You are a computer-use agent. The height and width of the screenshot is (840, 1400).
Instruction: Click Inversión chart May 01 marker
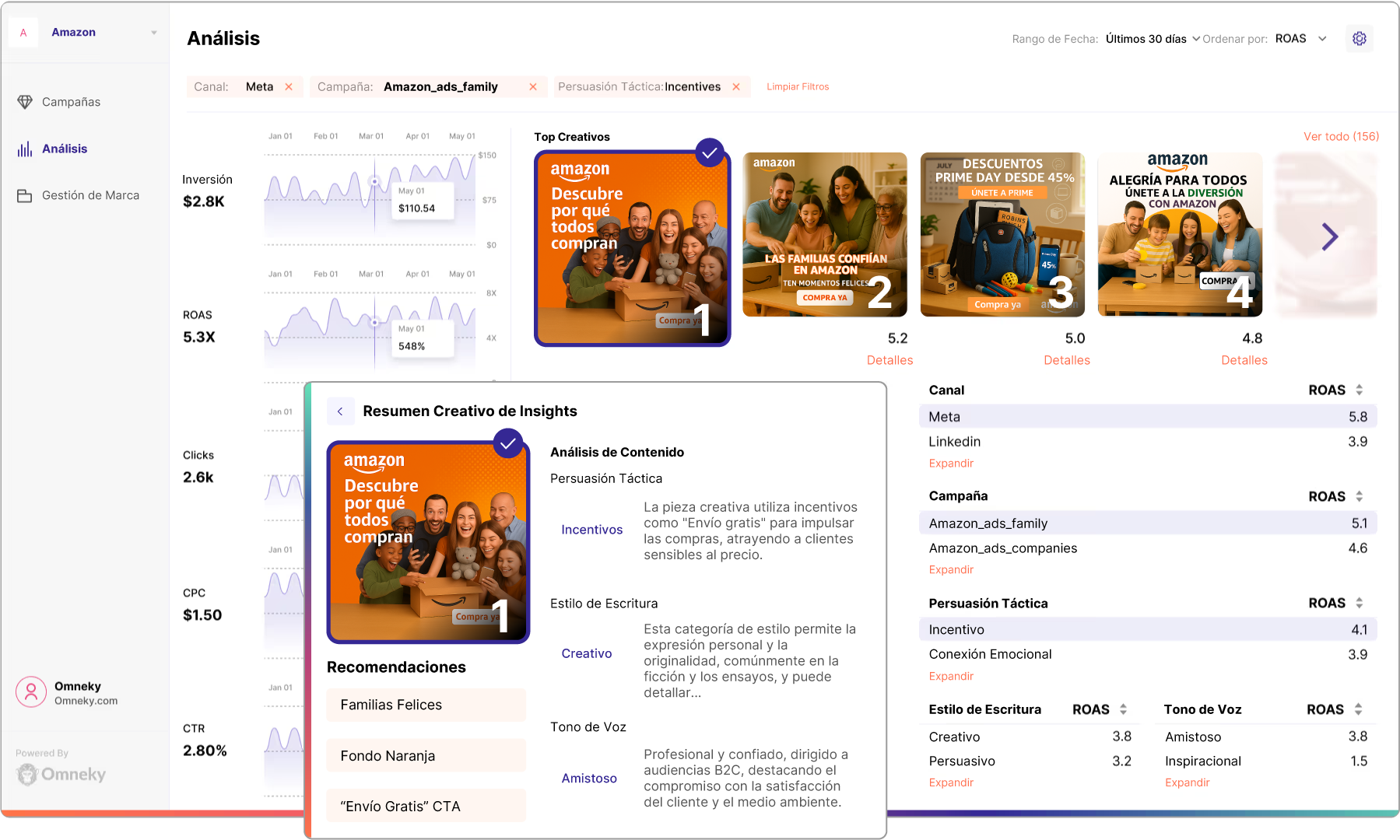pos(374,182)
